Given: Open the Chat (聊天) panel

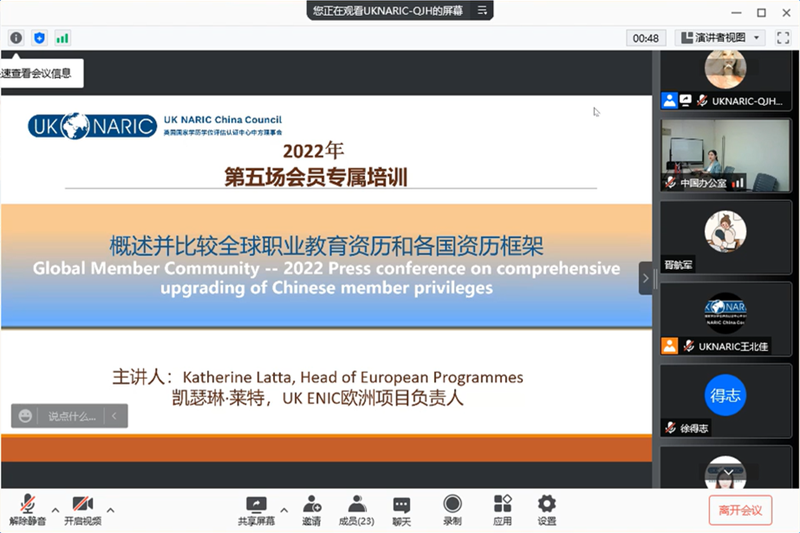Looking at the screenshot, I should pyautogui.click(x=401, y=509).
